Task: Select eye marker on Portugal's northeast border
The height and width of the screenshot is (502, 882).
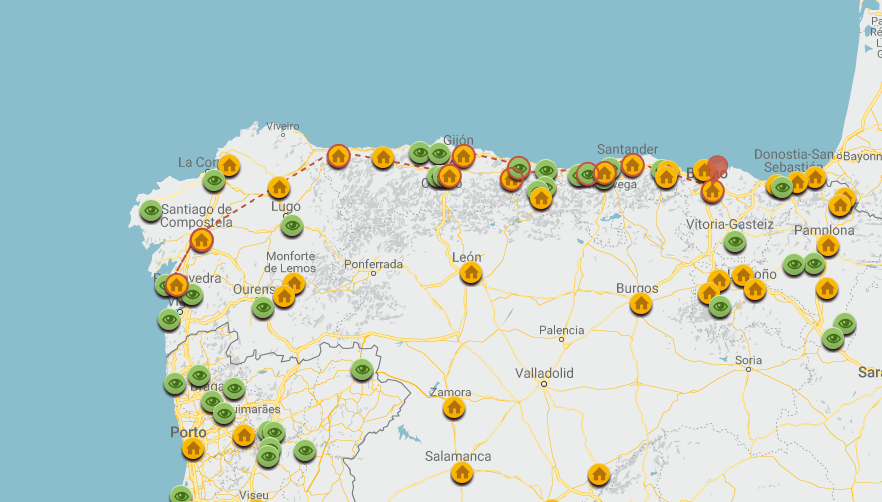Action: (362, 370)
